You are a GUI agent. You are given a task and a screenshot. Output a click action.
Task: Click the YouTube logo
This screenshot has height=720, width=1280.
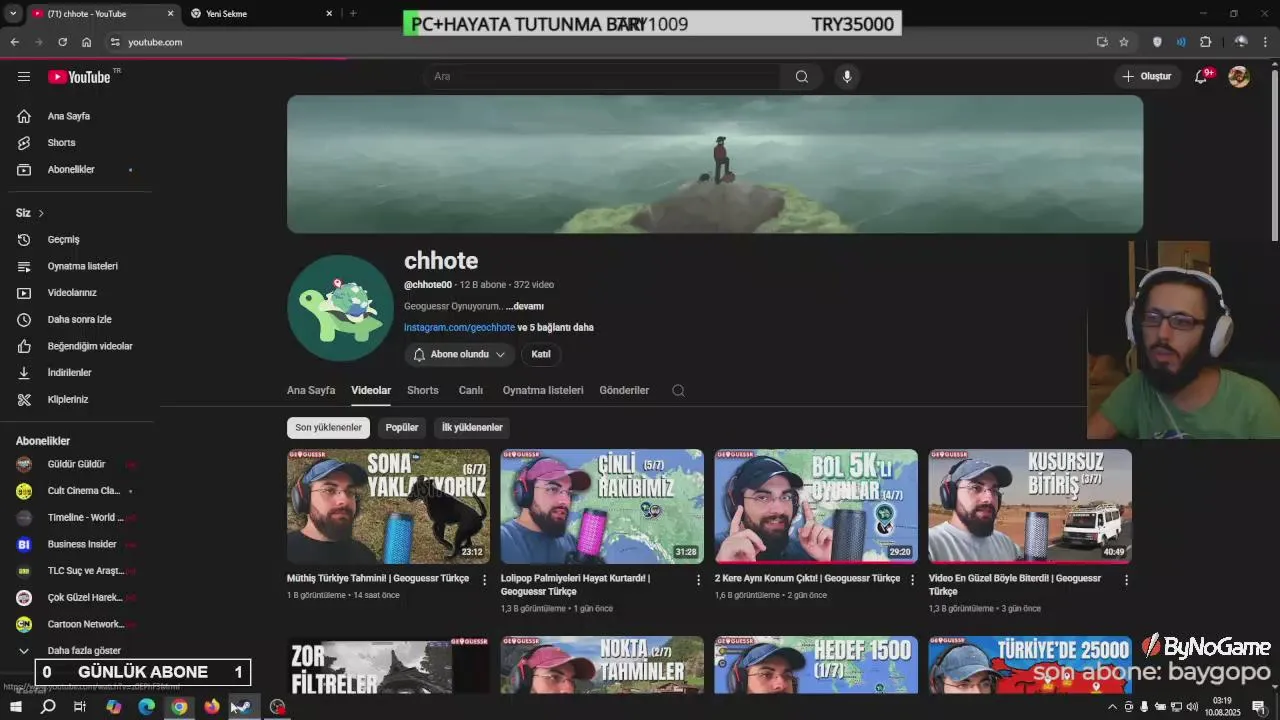pos(79,77)
